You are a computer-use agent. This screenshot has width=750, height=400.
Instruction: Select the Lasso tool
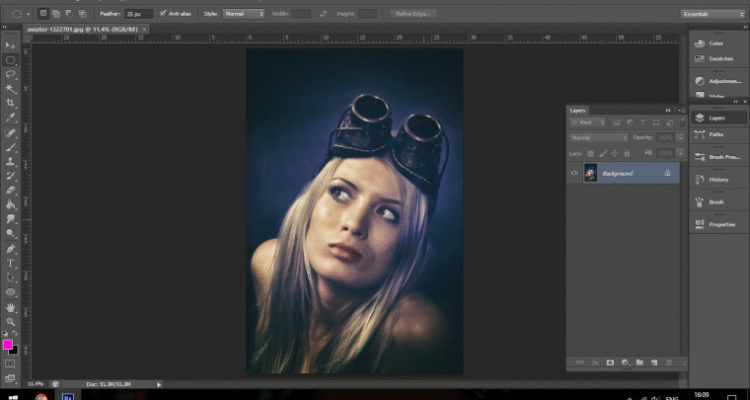[10, 74]
